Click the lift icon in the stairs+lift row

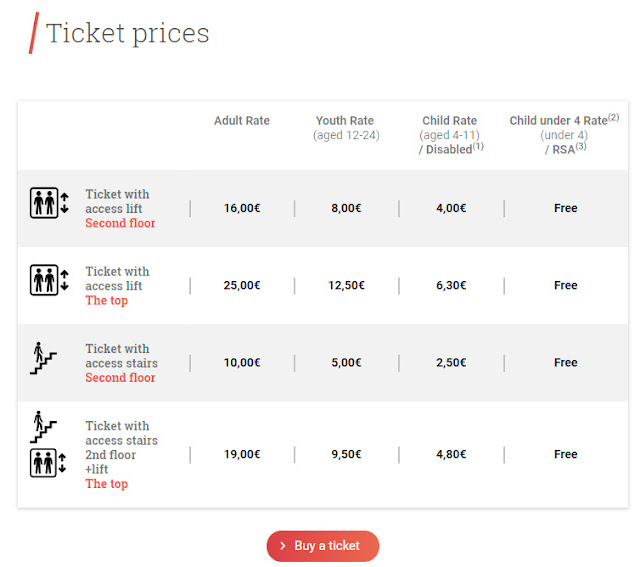point(48,463)
